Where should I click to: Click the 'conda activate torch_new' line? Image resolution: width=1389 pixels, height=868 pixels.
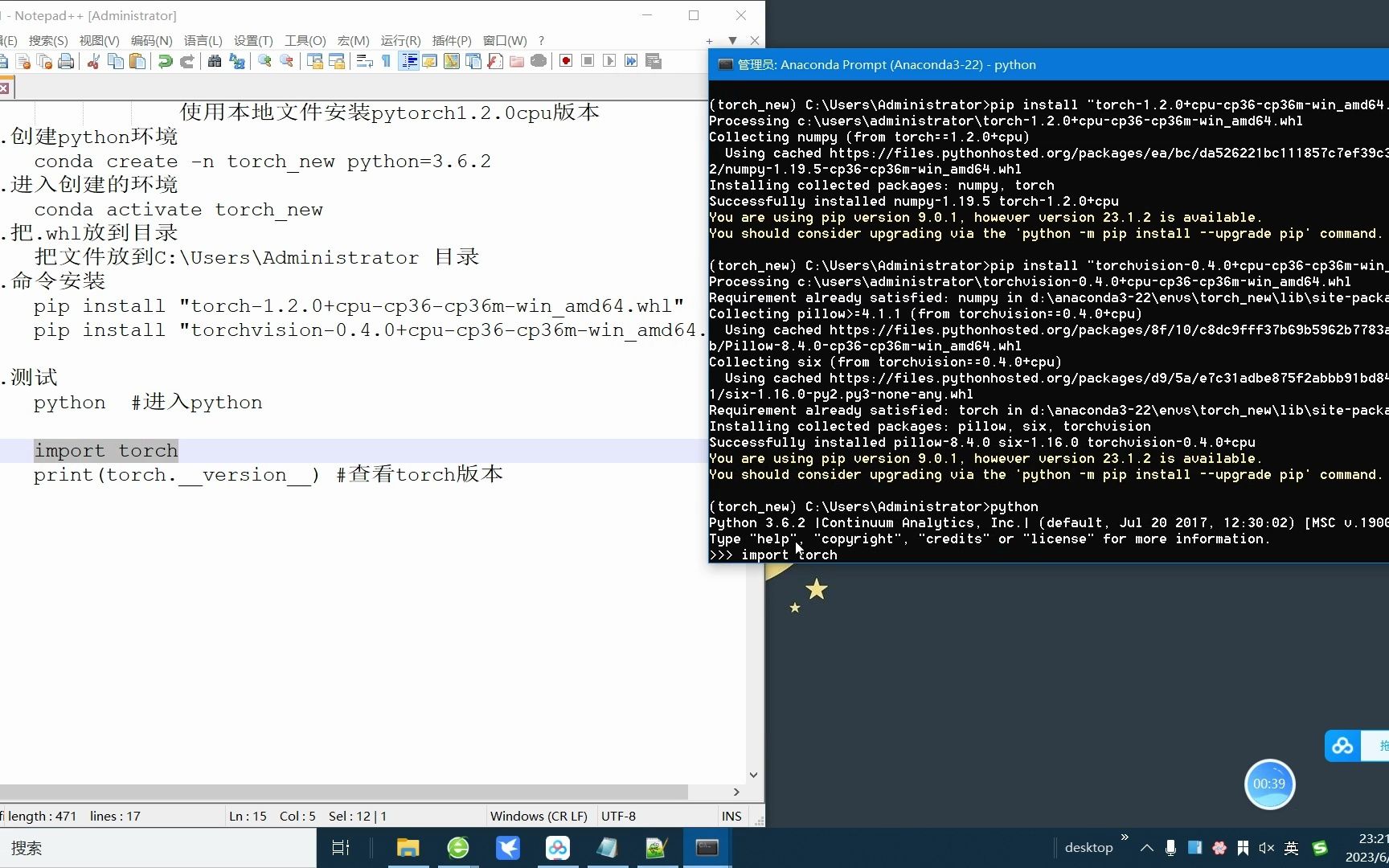point(178,210)
